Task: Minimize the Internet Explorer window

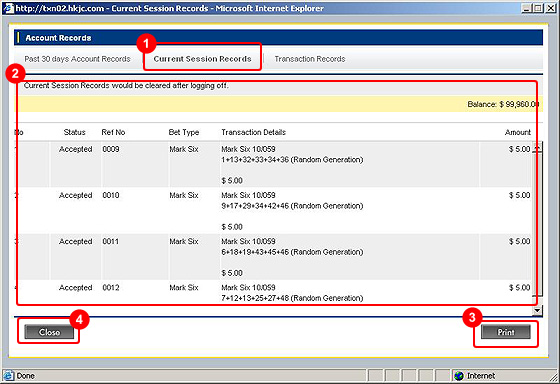Action: [526, 8]
